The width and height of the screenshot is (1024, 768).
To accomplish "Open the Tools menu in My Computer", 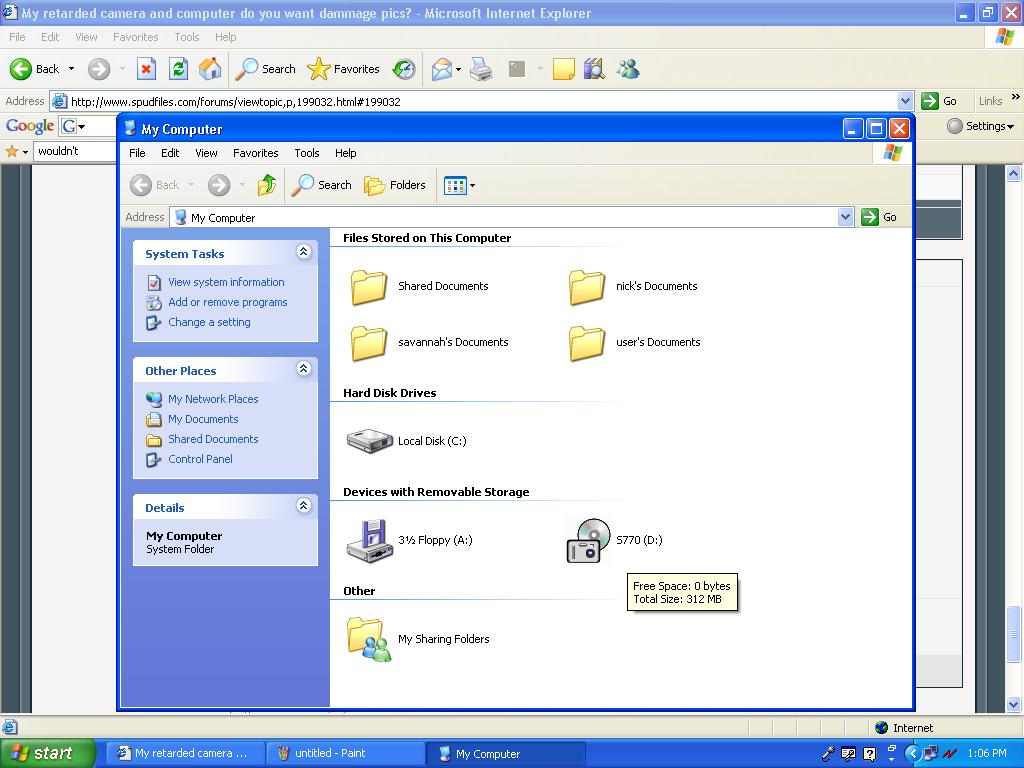I will tap(306, 153).
